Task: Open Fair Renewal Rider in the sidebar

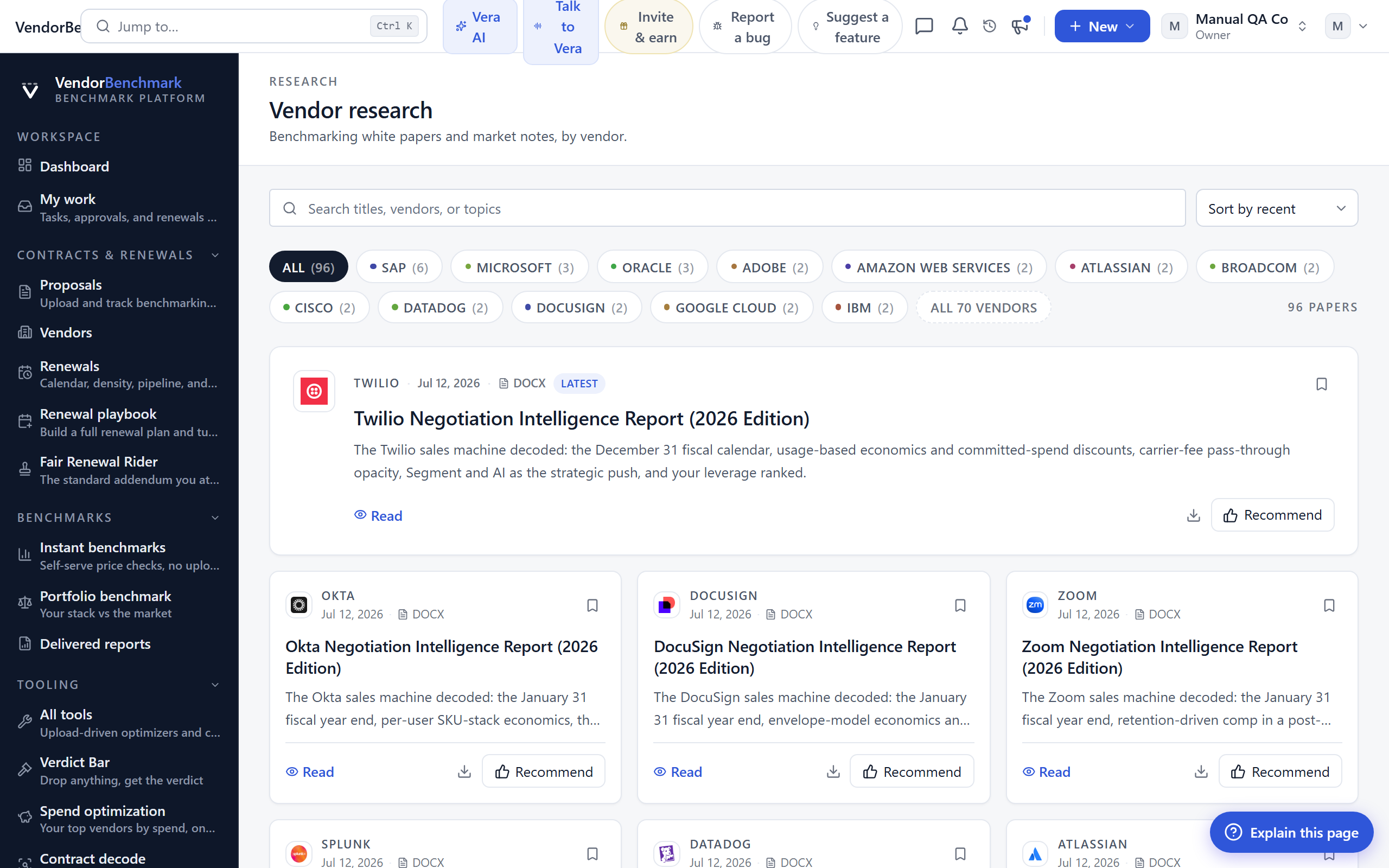Action: click(119, 470)
